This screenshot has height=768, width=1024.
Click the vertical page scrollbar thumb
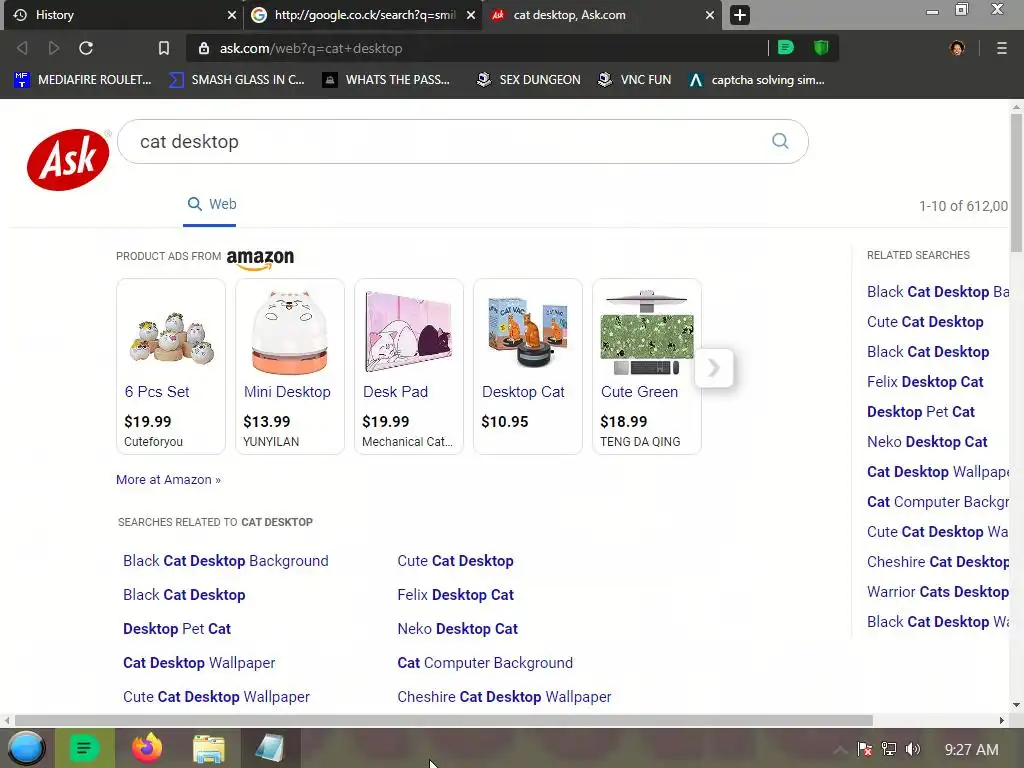[x=1016, y=183]
